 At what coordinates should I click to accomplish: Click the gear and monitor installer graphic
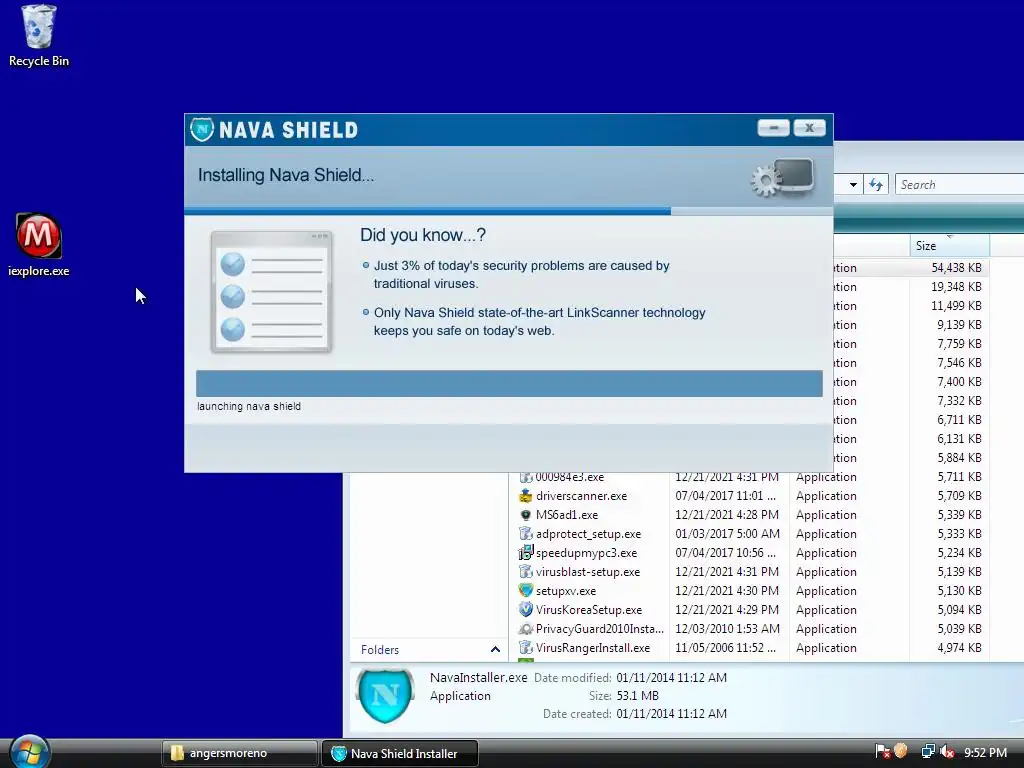pos(782,177)
